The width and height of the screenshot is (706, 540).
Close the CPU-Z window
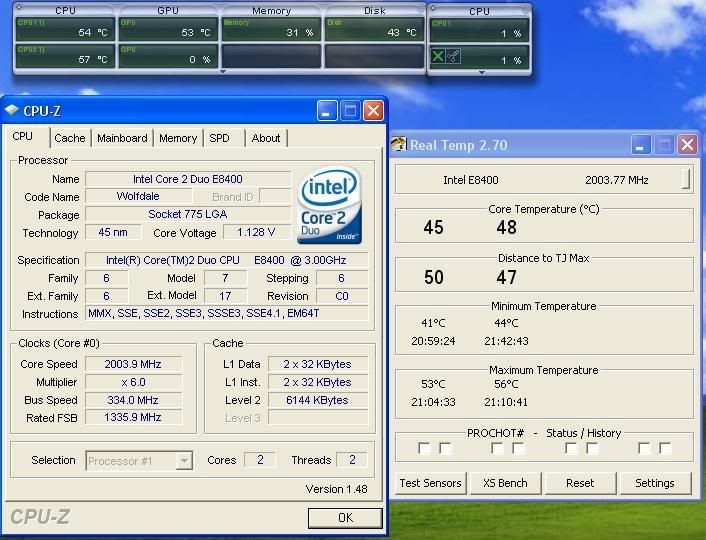coord(373,110)
